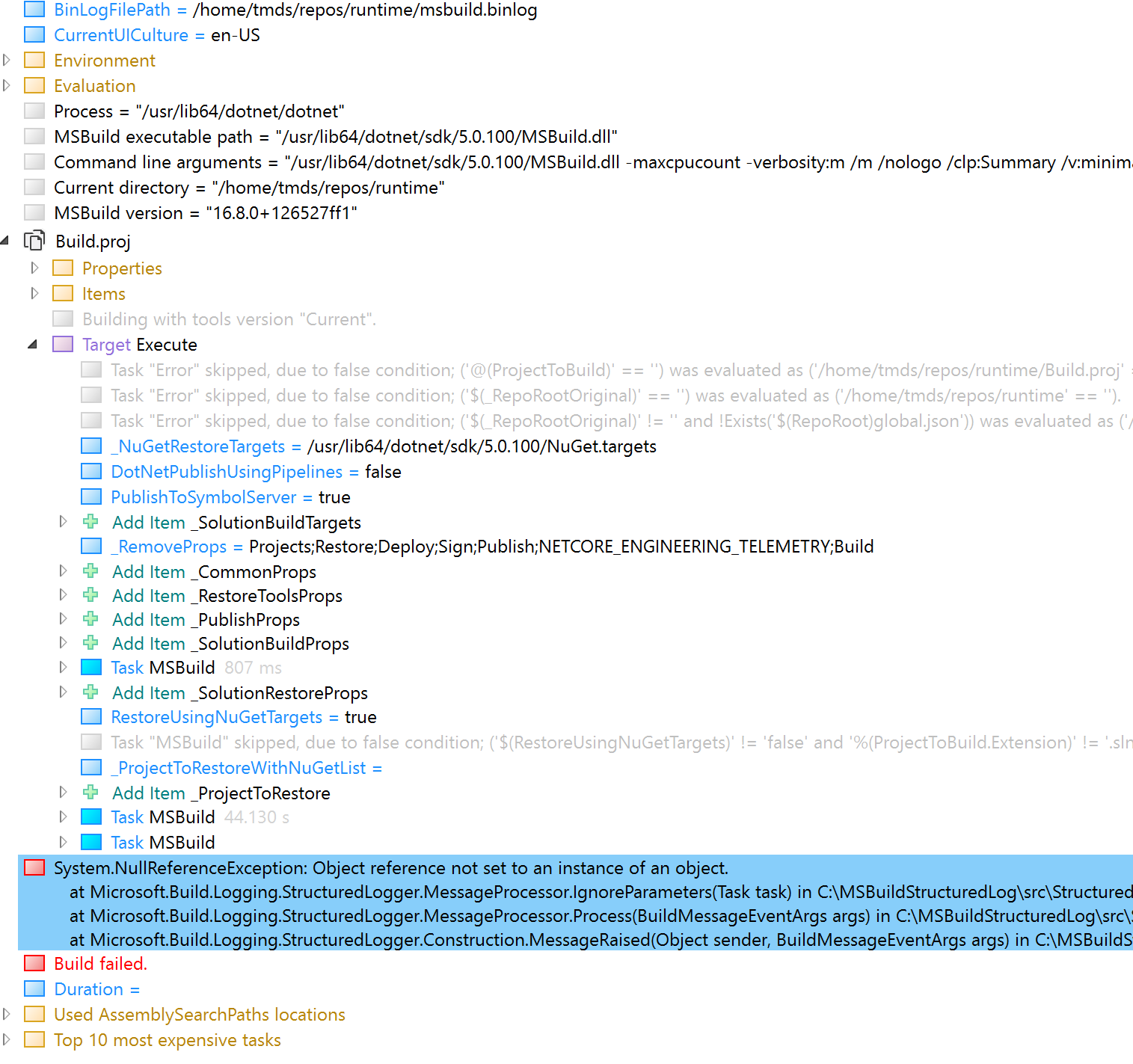Screen dimensions: 1133x1064
Task: Select the Build.proj project icon
Action: 34,241
